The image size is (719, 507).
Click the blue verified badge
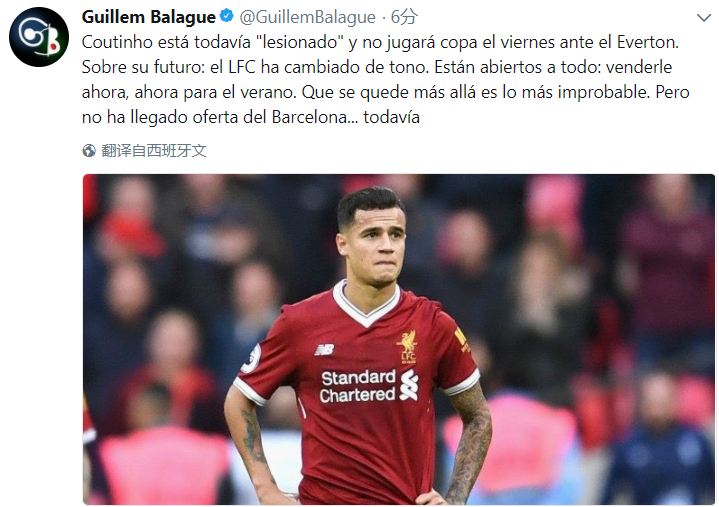pos(227,17)
